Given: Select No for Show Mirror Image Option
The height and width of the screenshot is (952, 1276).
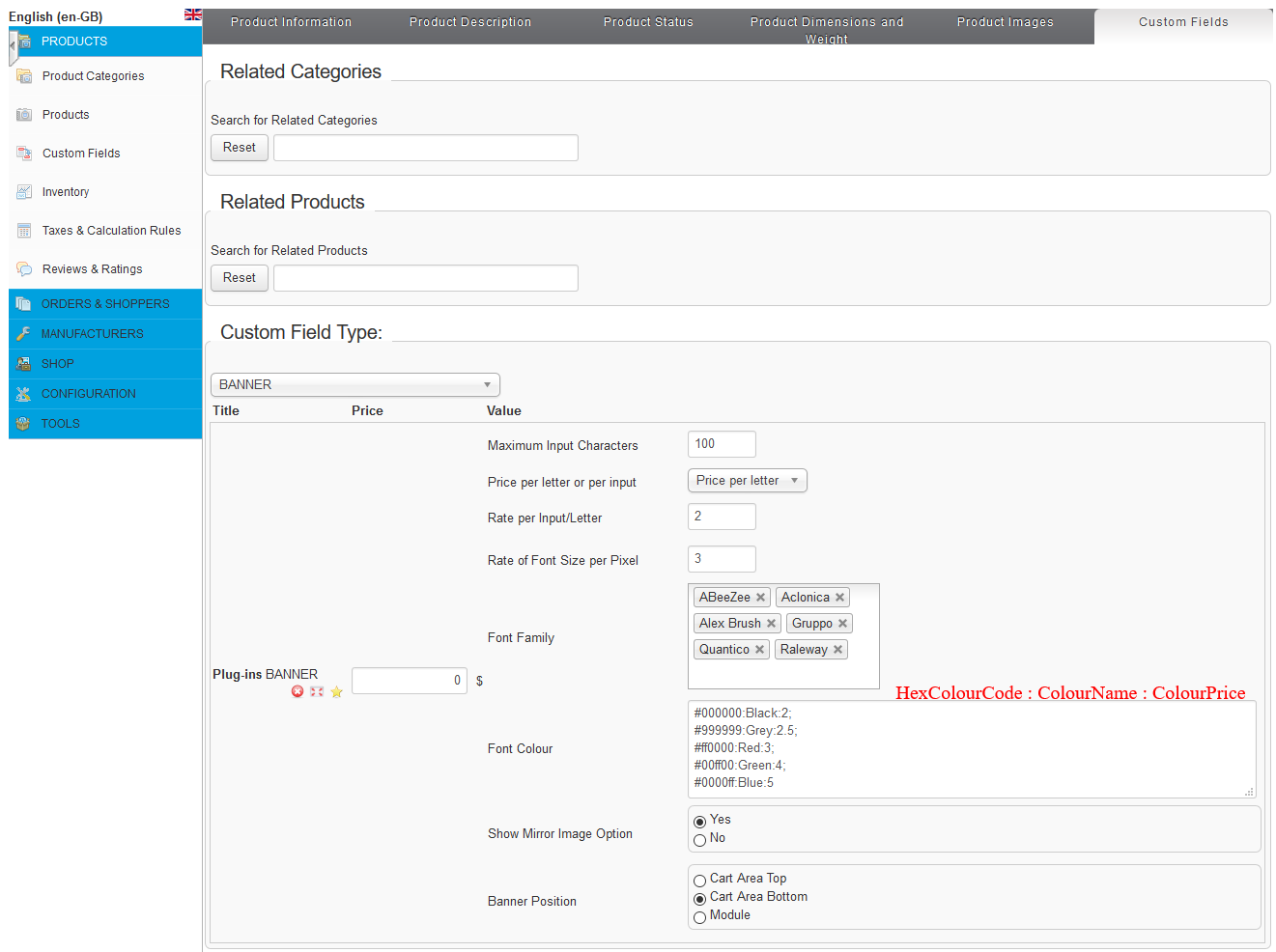Looking at the screenshot, I should [699, 840].
